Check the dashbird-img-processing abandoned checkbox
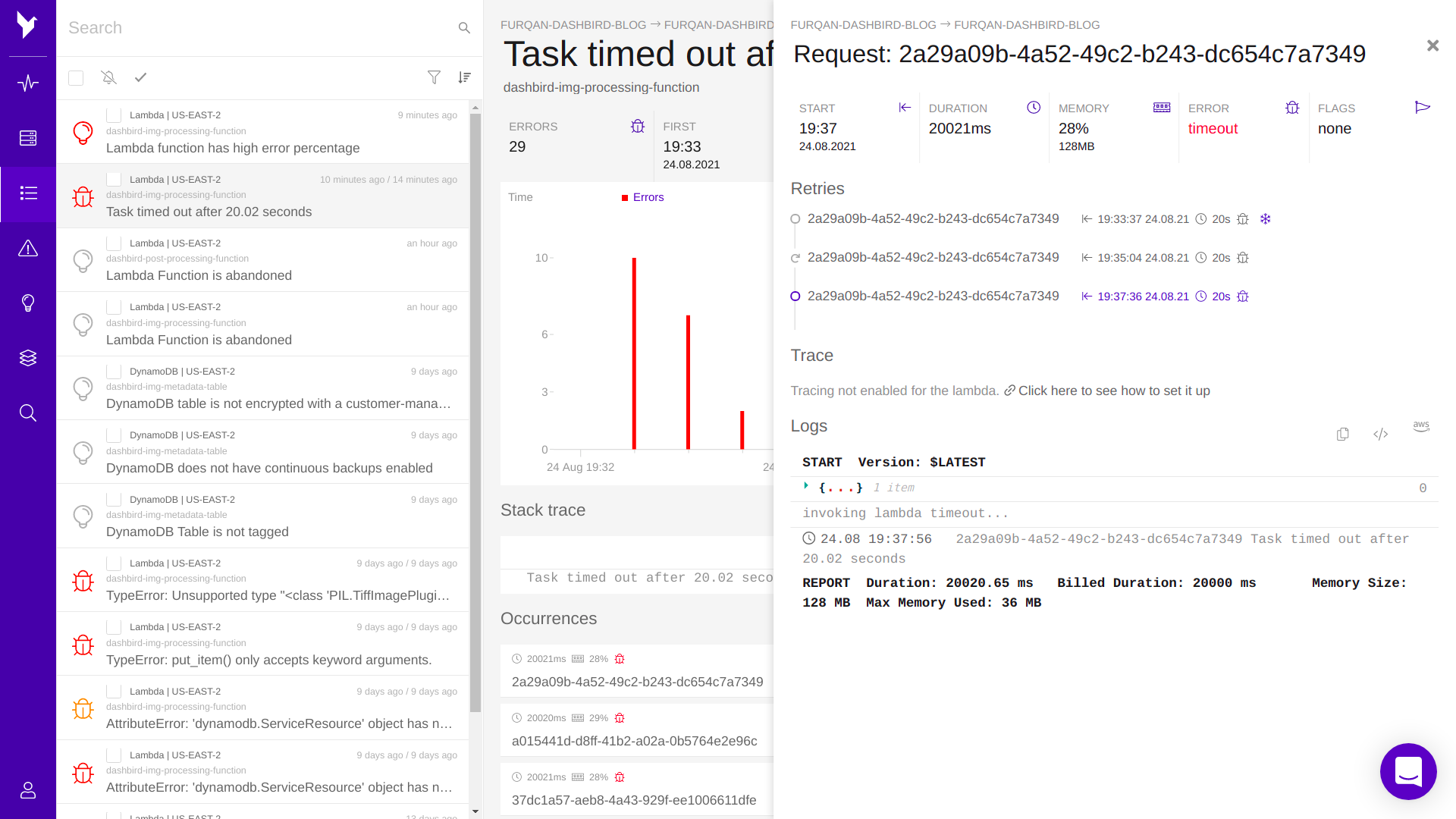The image size is (1456, 819). [x=114, y=307]
